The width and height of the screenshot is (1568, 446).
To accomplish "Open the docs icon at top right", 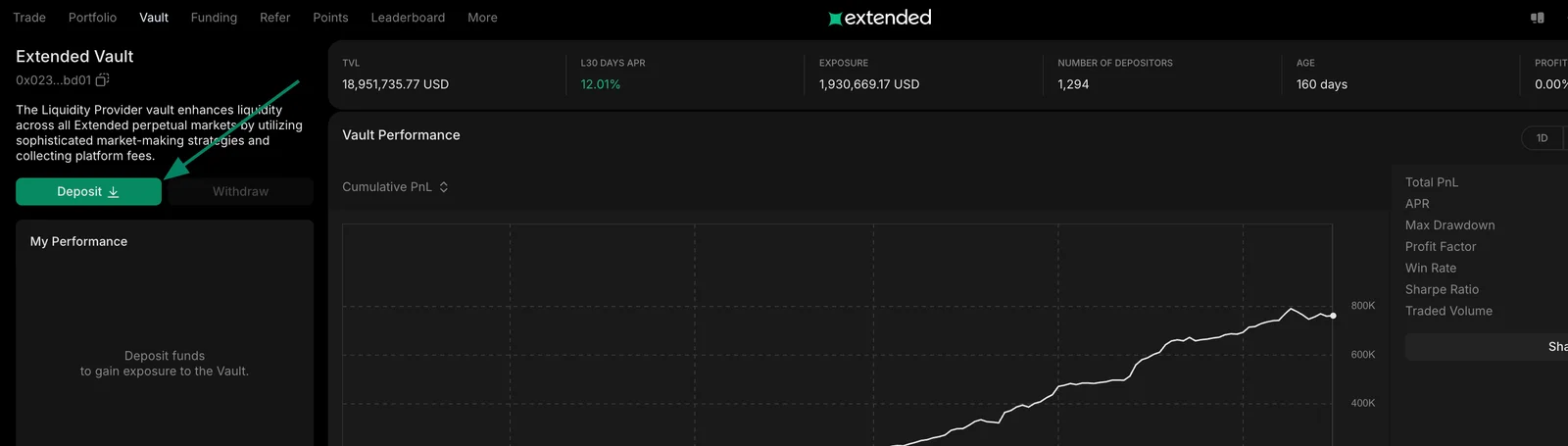I will pos(1537,18).
